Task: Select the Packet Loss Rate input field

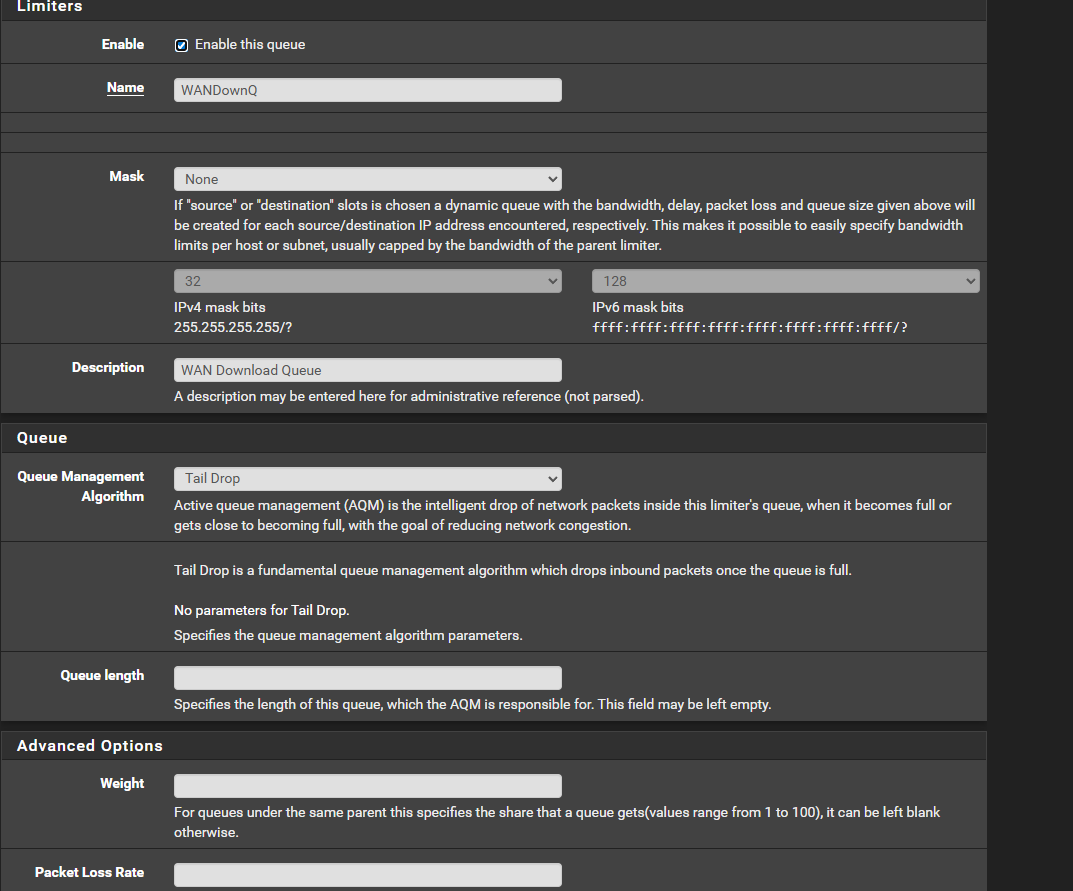Action: (x=367, y=875)
